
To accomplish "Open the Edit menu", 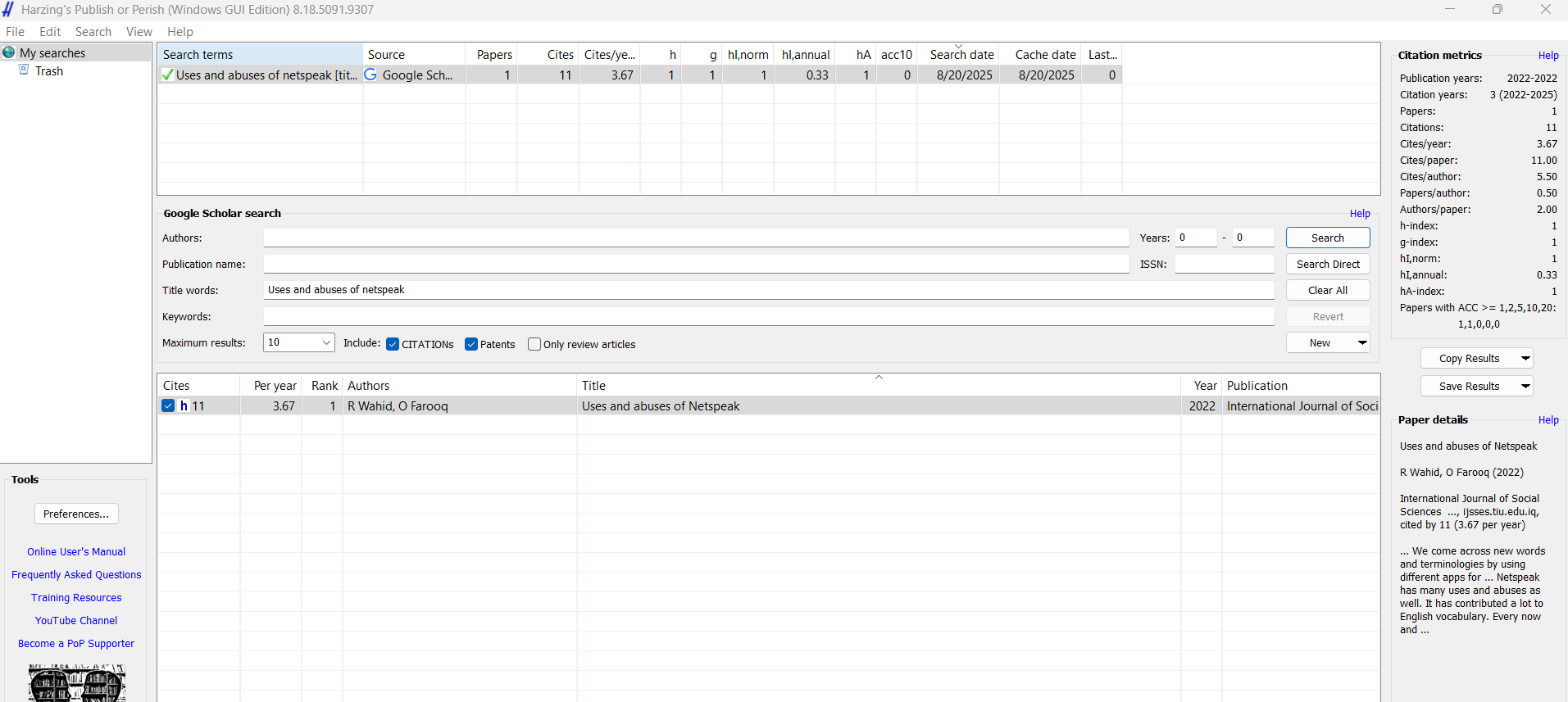I will 50,32.
